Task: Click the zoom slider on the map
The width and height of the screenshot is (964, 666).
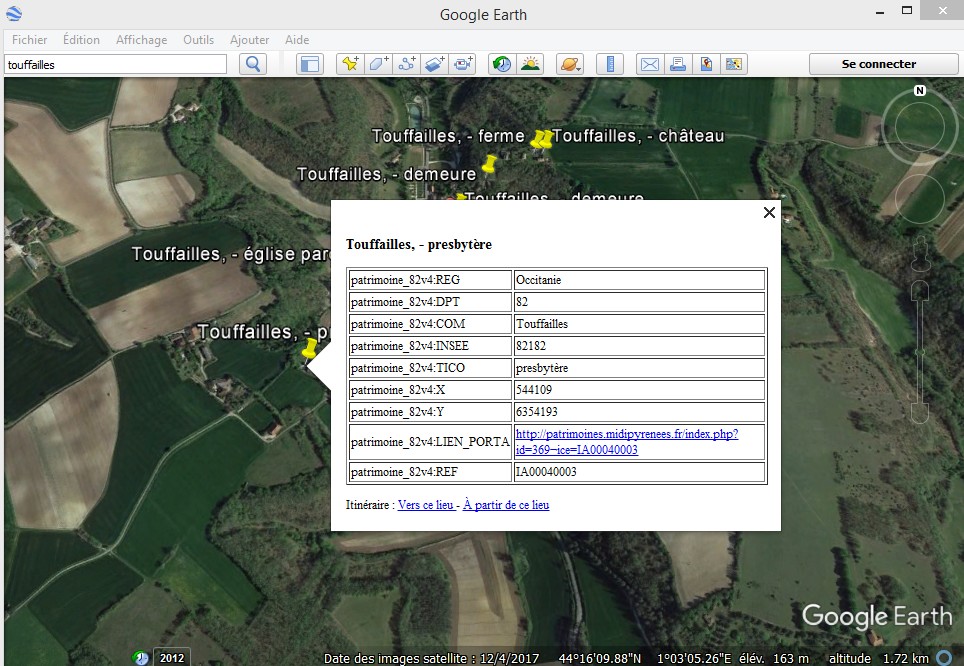Action: tap(920, 352)
